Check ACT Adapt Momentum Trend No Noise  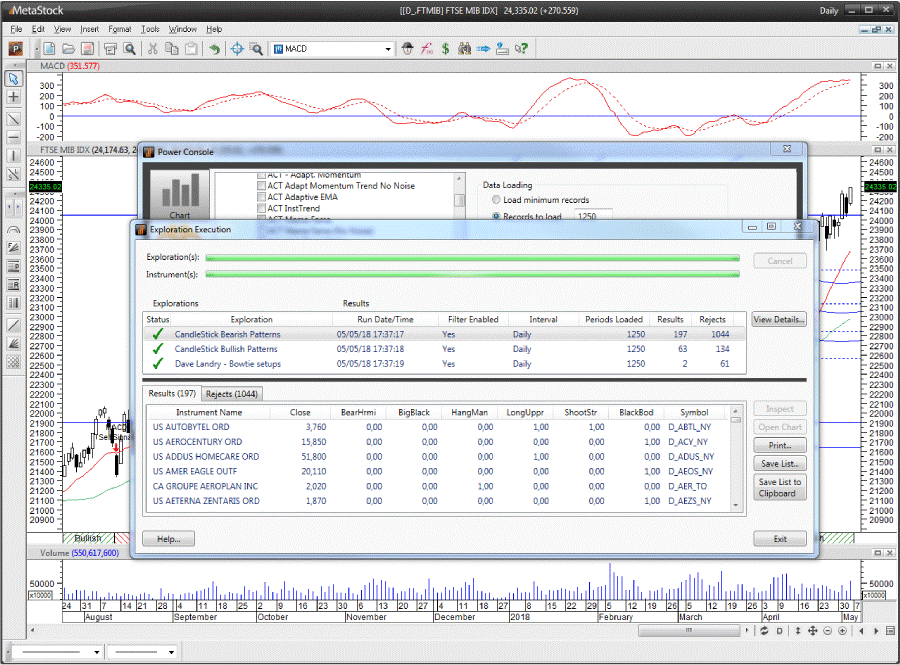click(x=261, y=186)
